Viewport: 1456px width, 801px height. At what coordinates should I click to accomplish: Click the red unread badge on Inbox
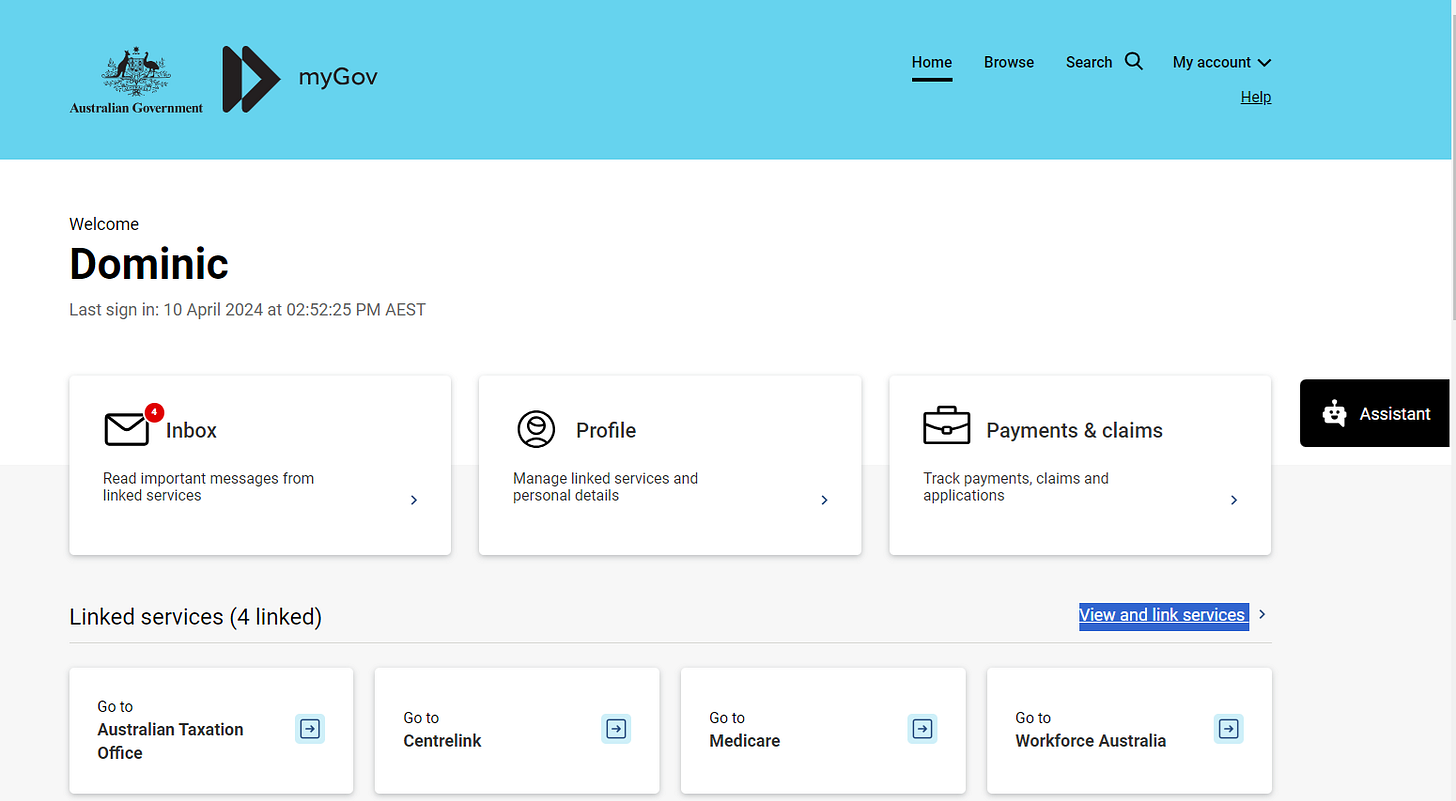[x=154, y=411]
